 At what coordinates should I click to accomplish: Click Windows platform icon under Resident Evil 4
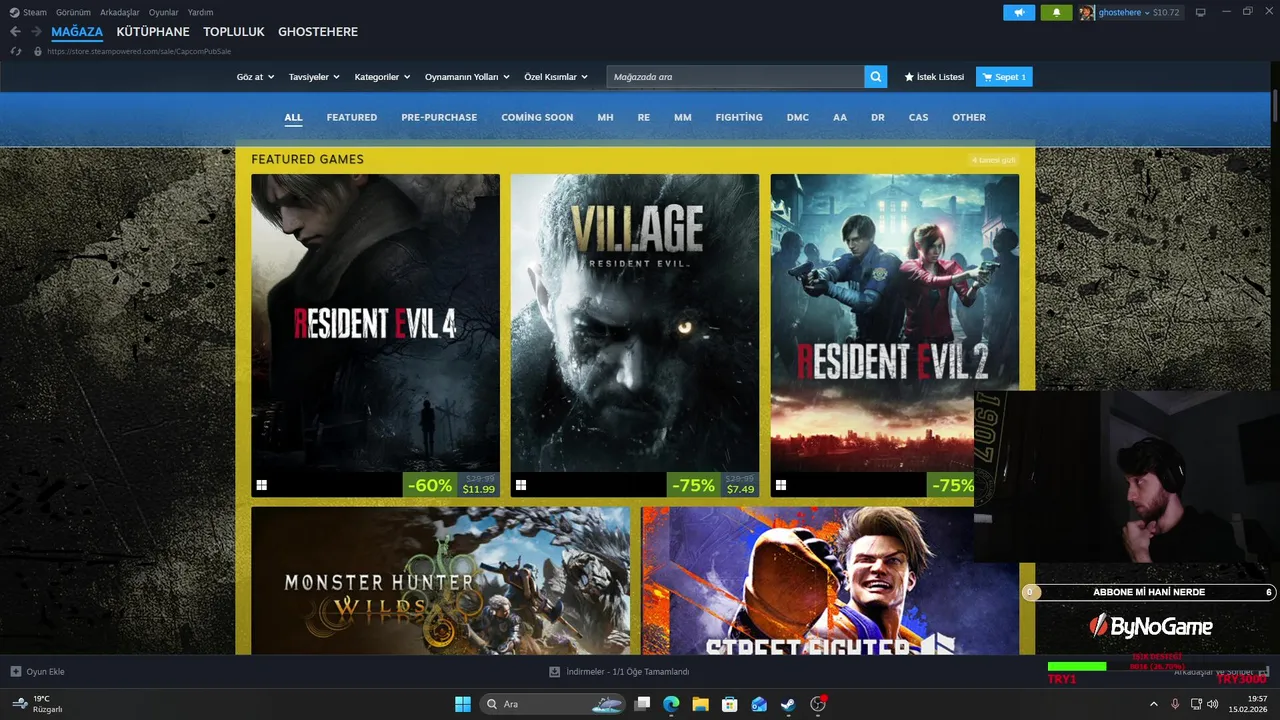click(x=261, y=485)
